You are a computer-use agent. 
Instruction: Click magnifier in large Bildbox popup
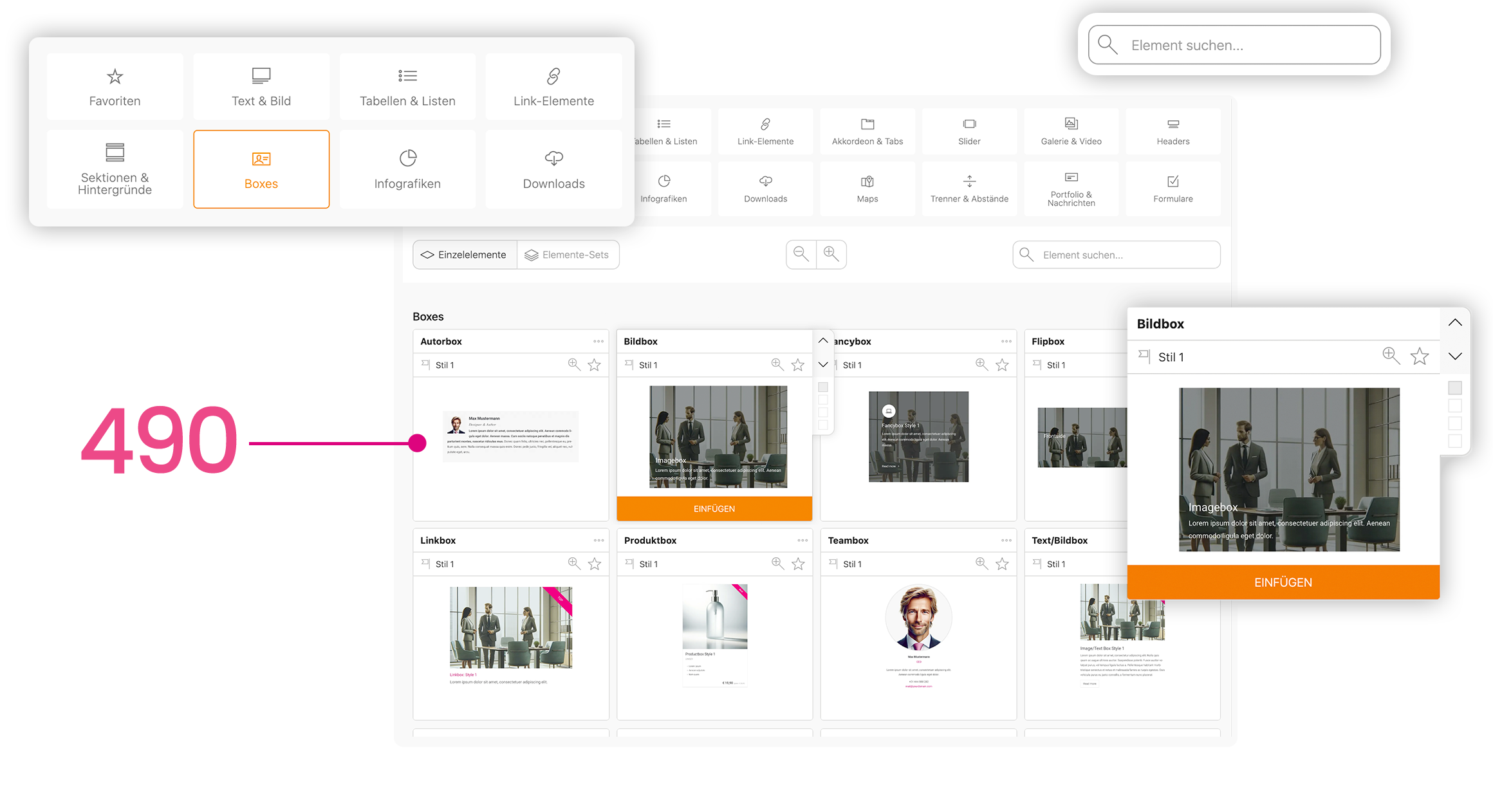tap(1391, 356)
